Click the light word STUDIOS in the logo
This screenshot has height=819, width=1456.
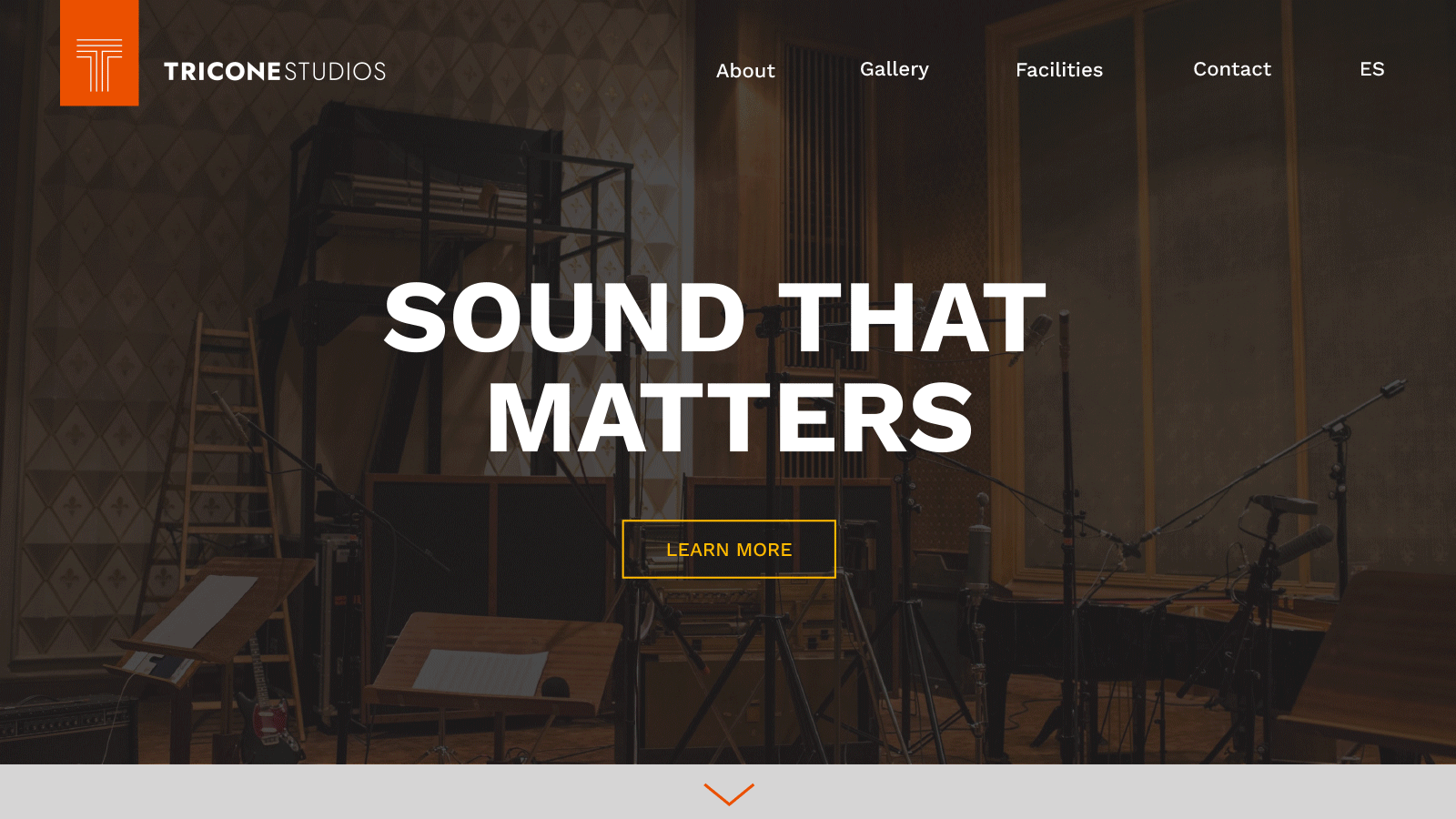[336, 72]
